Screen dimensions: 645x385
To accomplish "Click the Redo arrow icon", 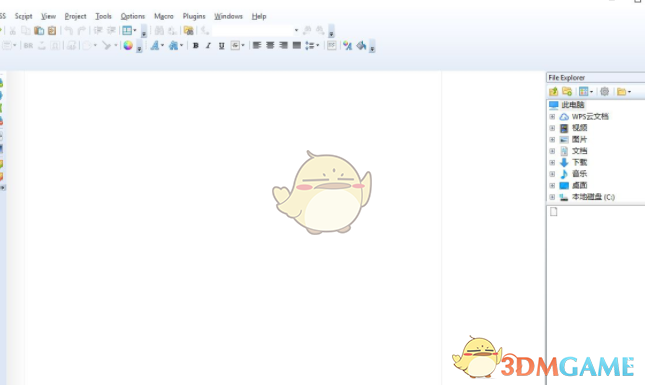I will [81, 30].
